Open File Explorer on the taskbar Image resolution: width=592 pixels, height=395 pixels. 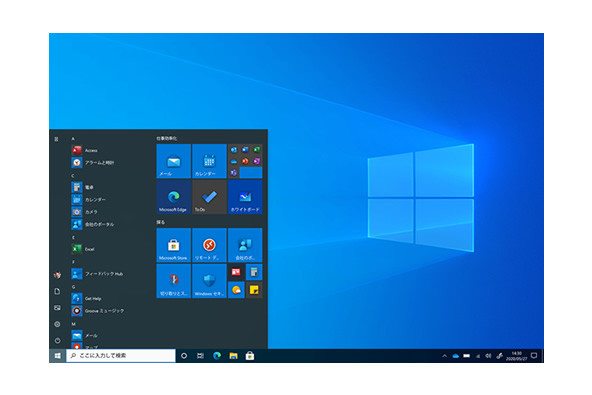click(x=233, y=356)
